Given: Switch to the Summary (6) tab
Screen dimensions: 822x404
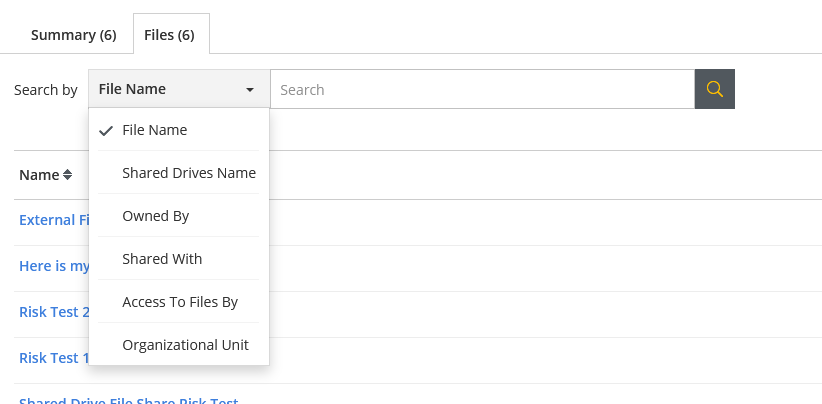Looking at the screenshot, I should 73,35.
